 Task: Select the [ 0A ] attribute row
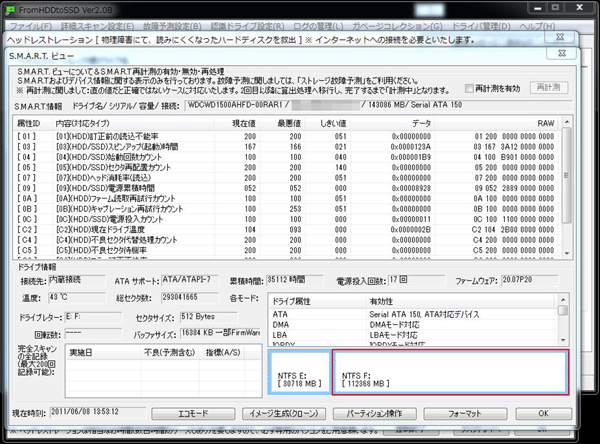288,198
